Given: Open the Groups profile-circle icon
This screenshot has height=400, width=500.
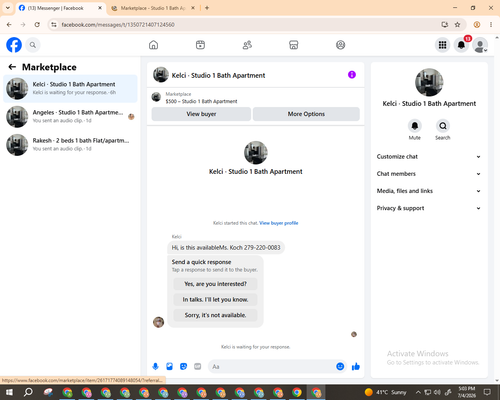Looking at the screenshot, I should tap(340, 45).
